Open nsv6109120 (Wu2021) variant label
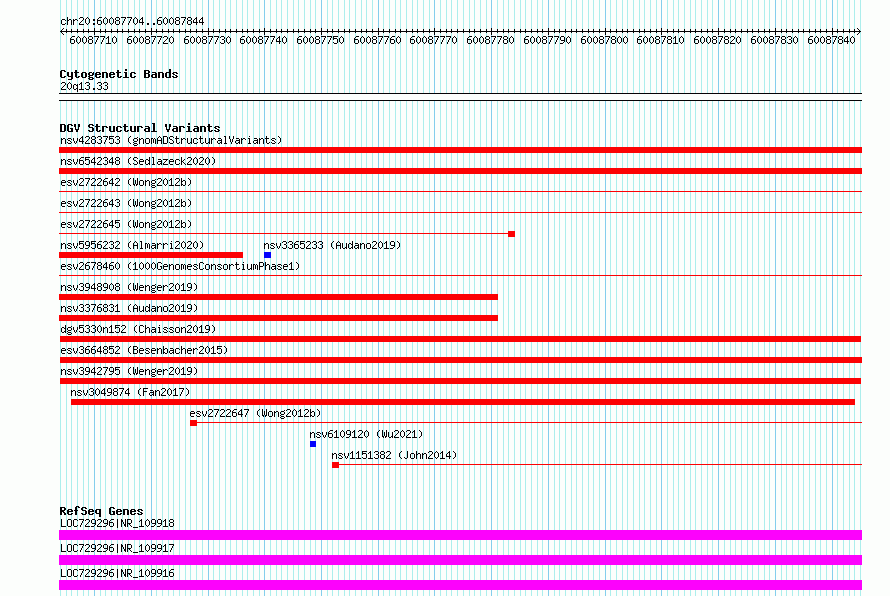The image size is (890, 596). [x=366, y=434]
